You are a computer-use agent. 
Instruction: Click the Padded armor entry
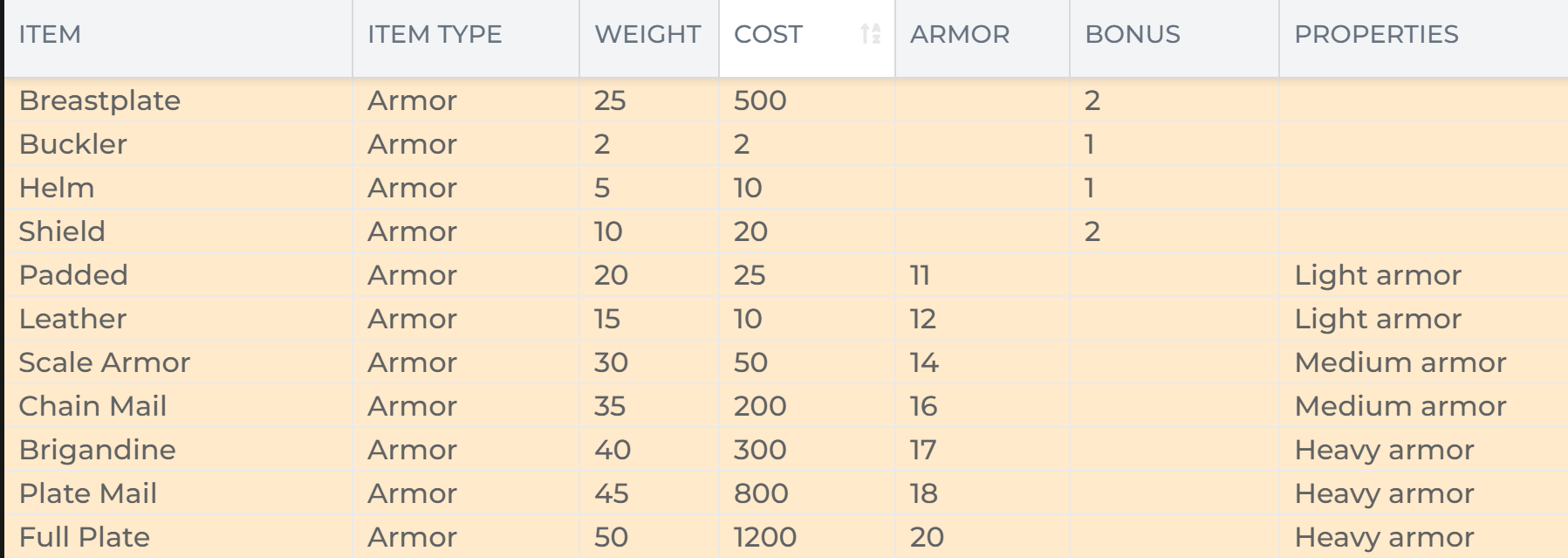[73, 275]
